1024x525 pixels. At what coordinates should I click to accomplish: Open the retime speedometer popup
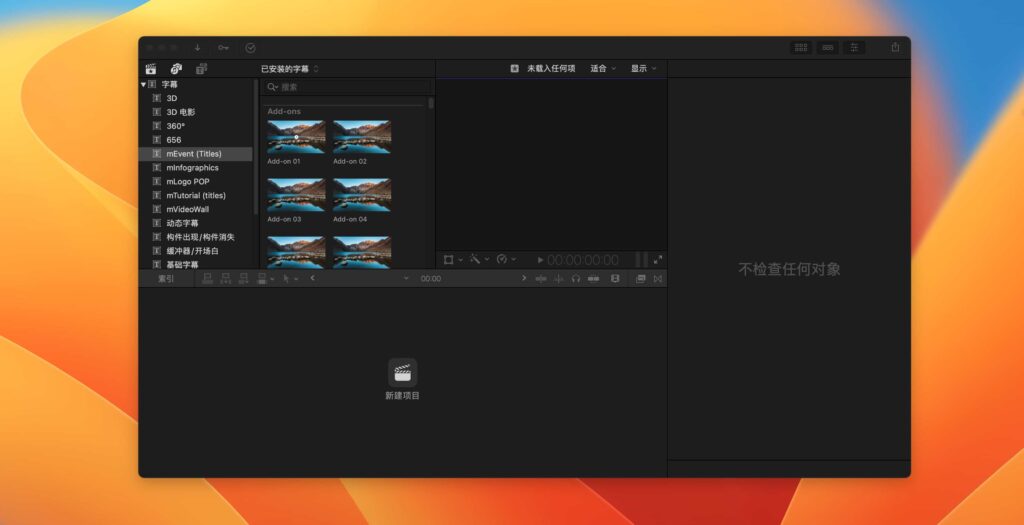pos(506,259)
